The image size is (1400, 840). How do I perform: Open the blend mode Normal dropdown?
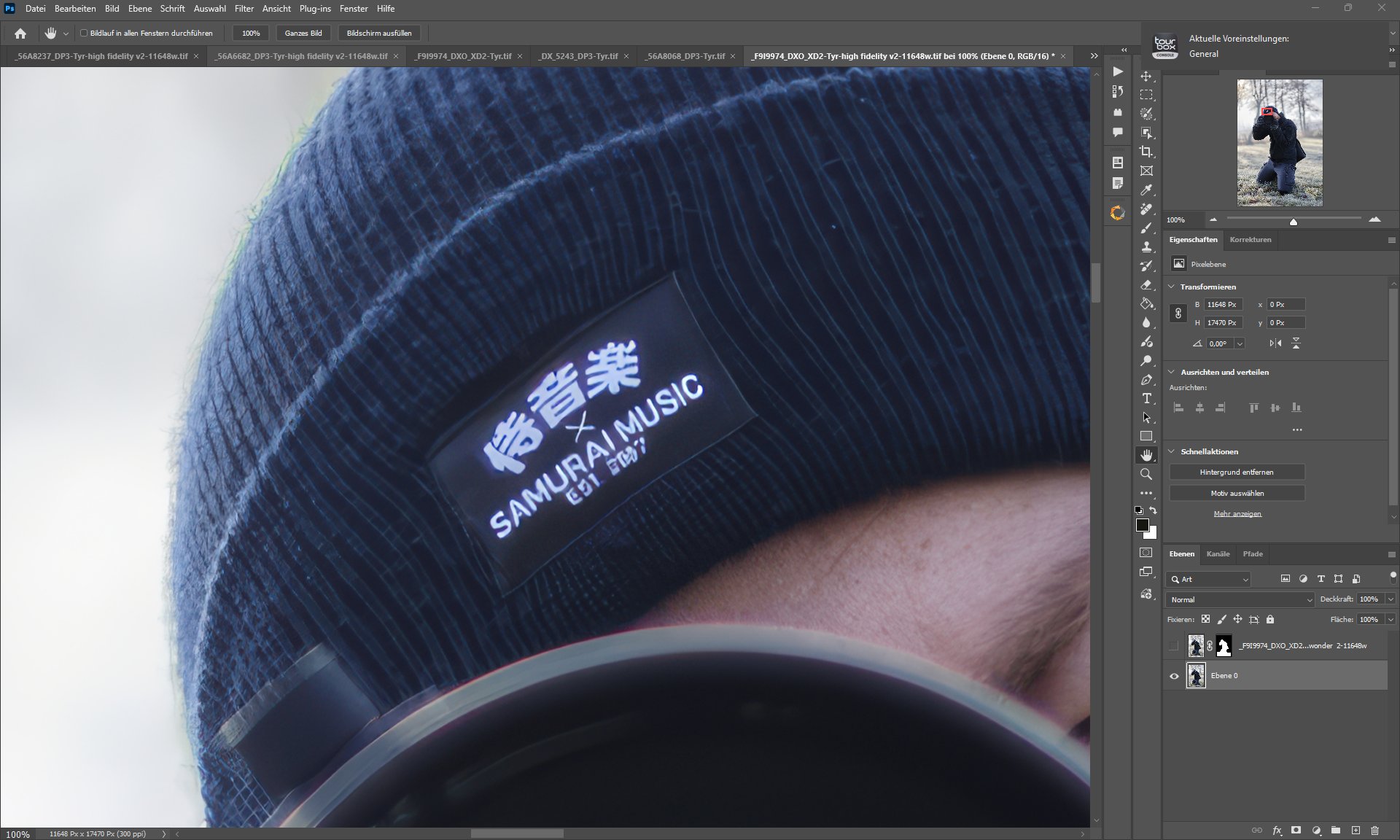coord(1240,599)
